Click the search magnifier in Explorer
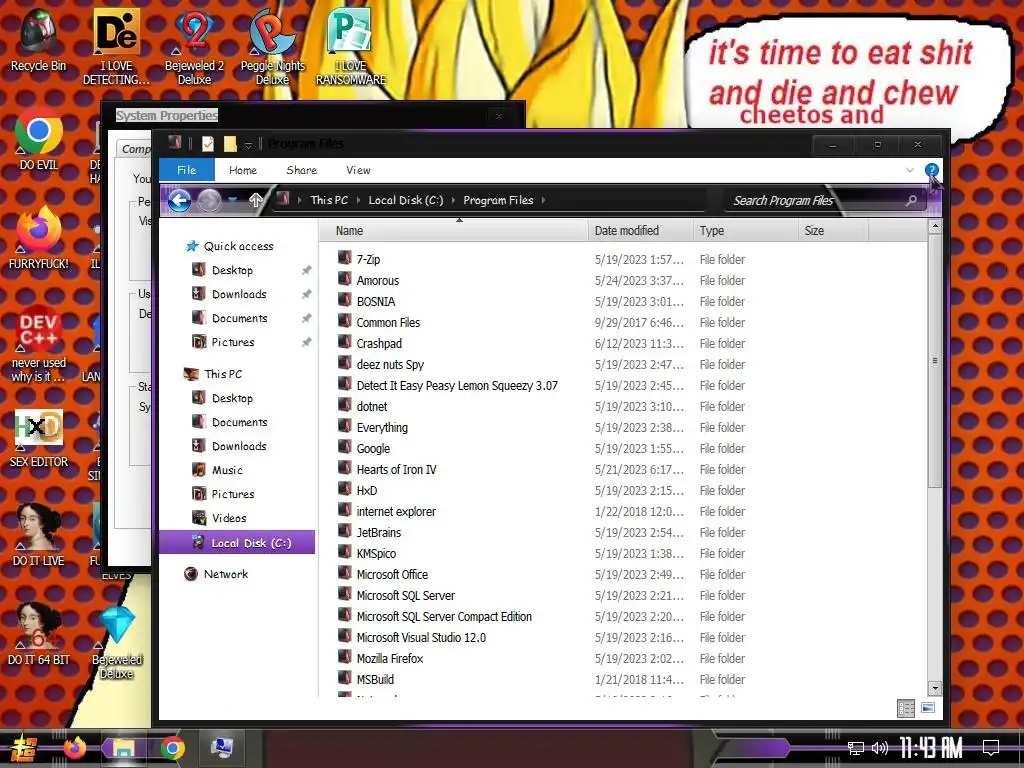1024x768 pixels. click(910, 200)
